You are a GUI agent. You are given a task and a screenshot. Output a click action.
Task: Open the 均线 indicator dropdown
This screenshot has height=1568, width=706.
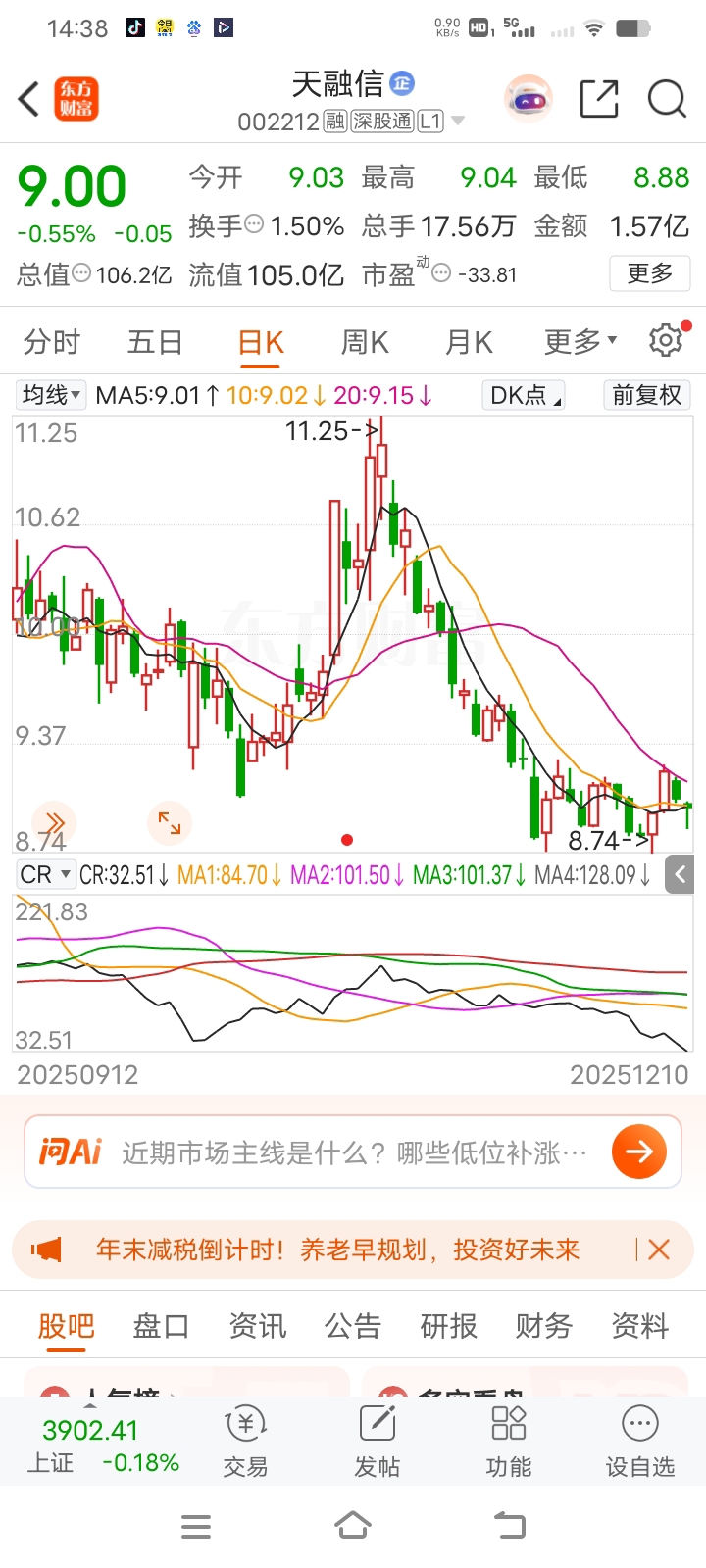51,395
